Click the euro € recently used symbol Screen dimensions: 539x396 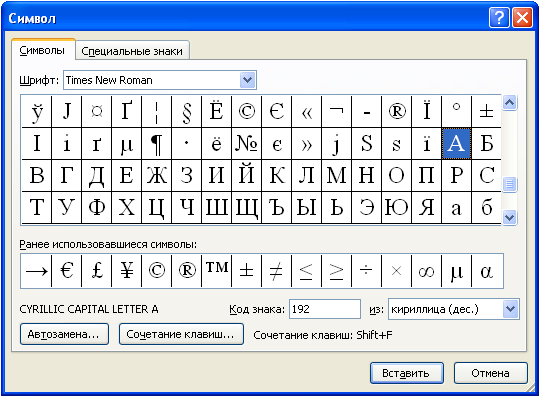point(67,271)
